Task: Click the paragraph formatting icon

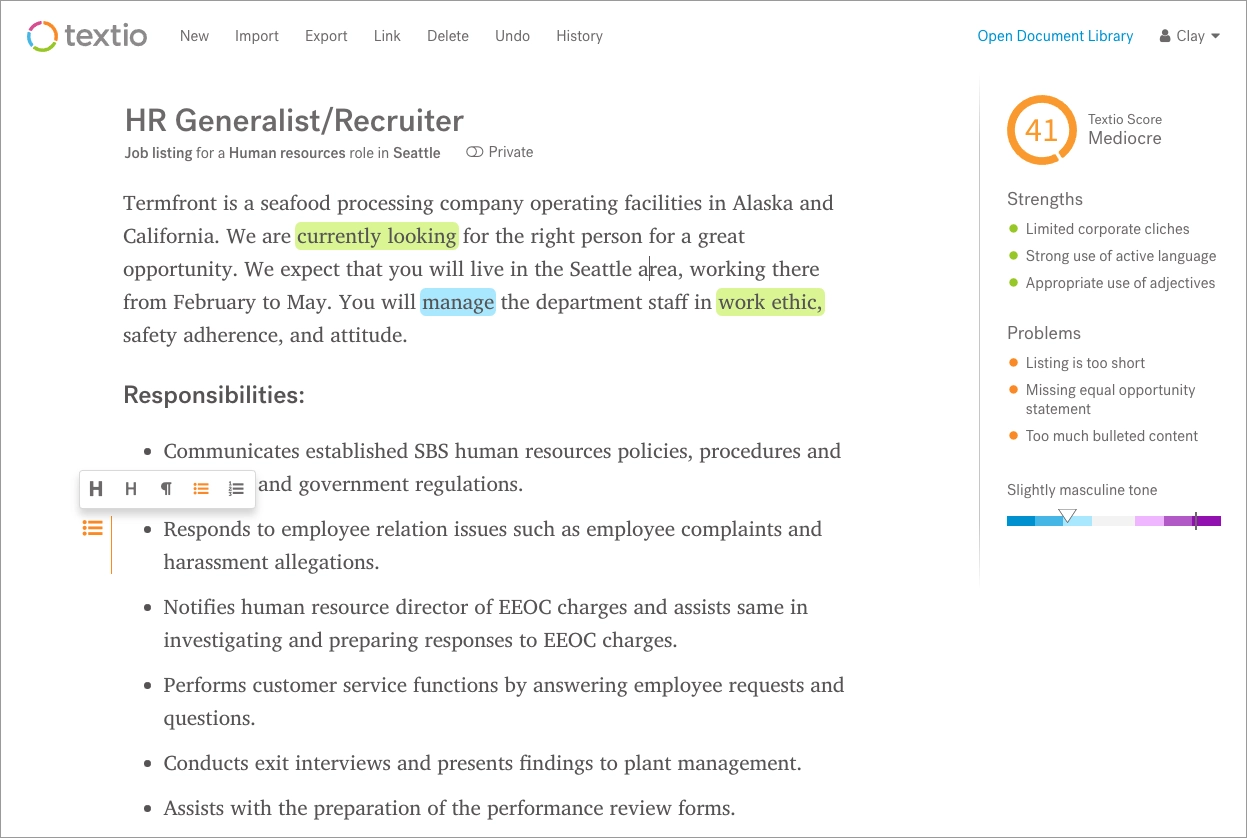Action: point(166,489)
